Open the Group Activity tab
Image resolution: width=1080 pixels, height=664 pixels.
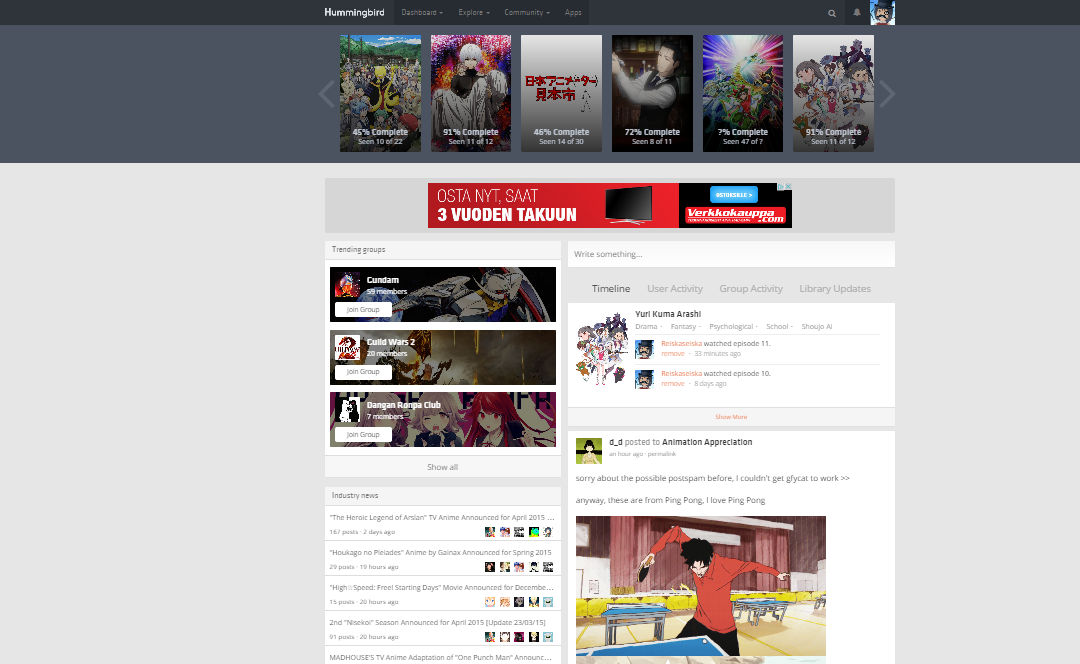[x=751, y=289]
